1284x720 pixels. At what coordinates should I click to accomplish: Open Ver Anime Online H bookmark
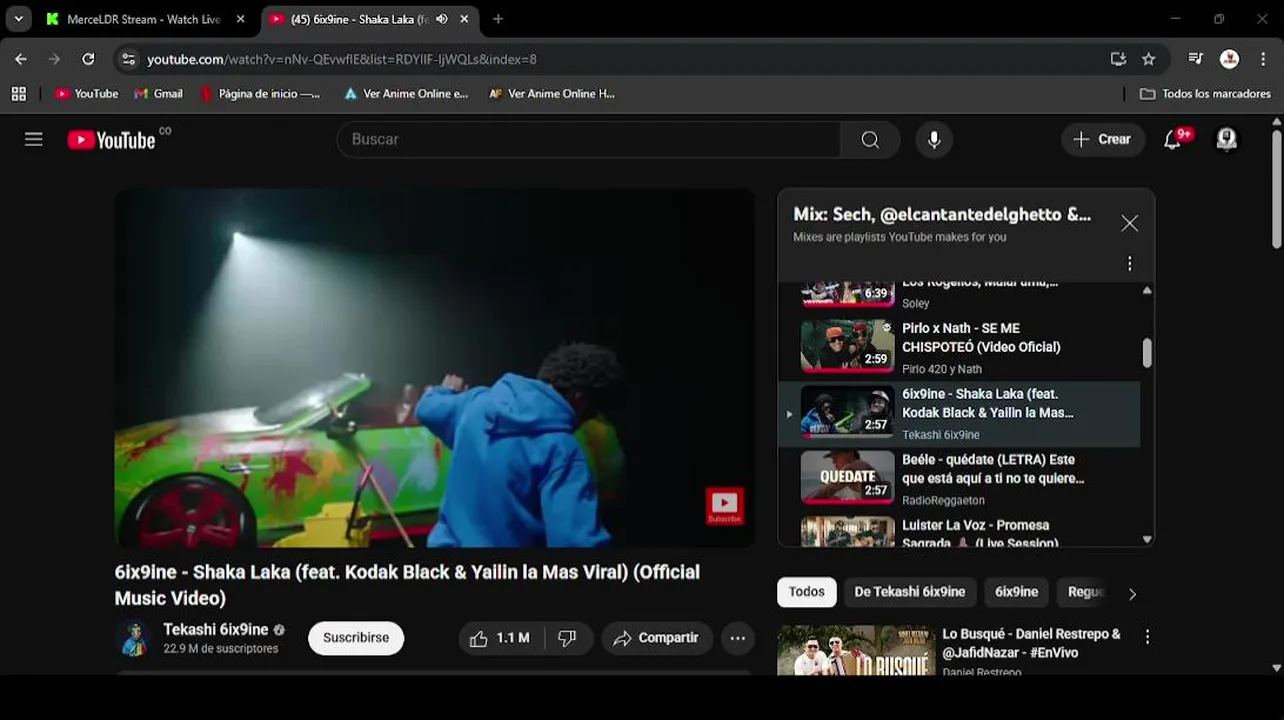(x=551, y=94)
